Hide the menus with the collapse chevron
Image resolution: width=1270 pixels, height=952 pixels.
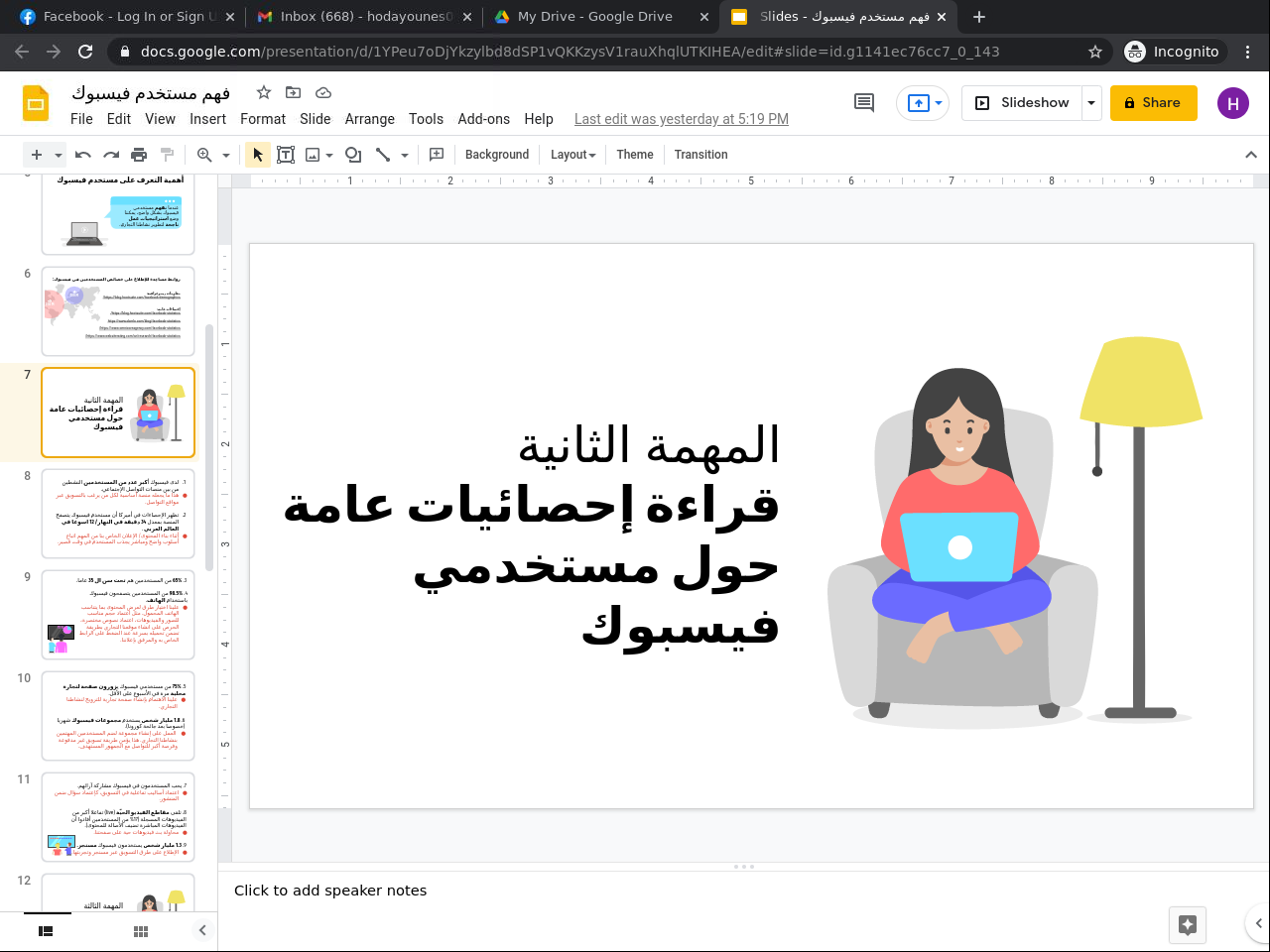1251,155
